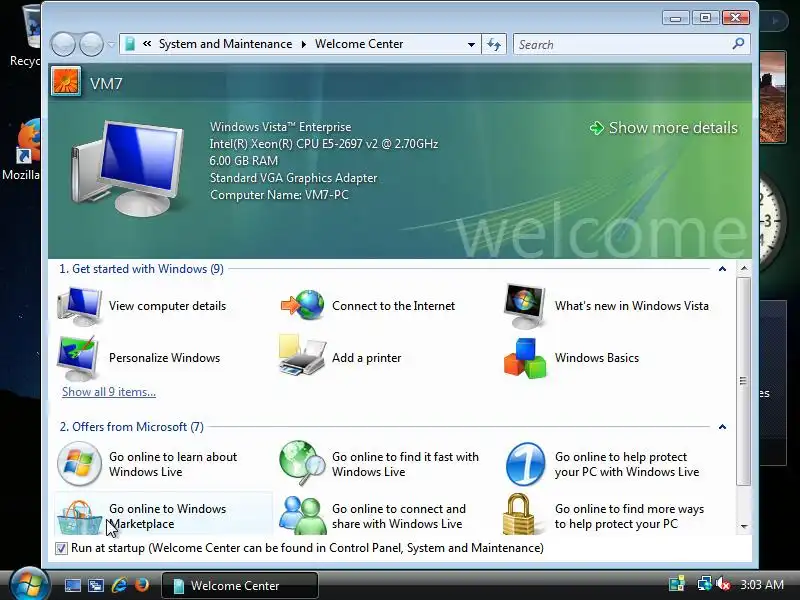Click the Forward navigation button

point(92,44)
